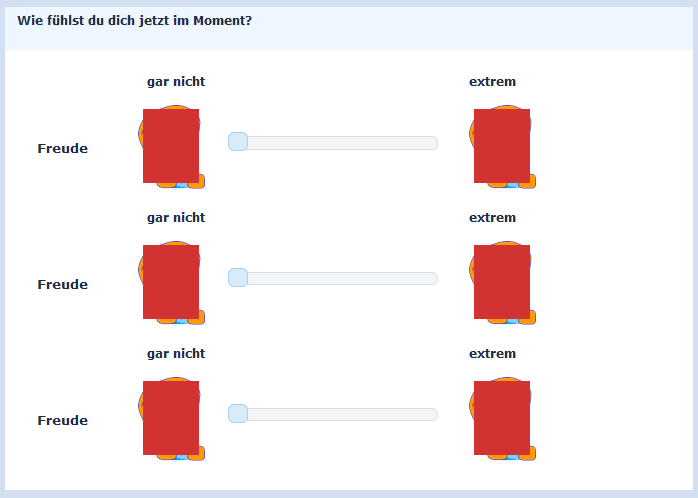Click the second row's Freude slider handle
This screenshot has height=498, width=698.
point(238,278)
